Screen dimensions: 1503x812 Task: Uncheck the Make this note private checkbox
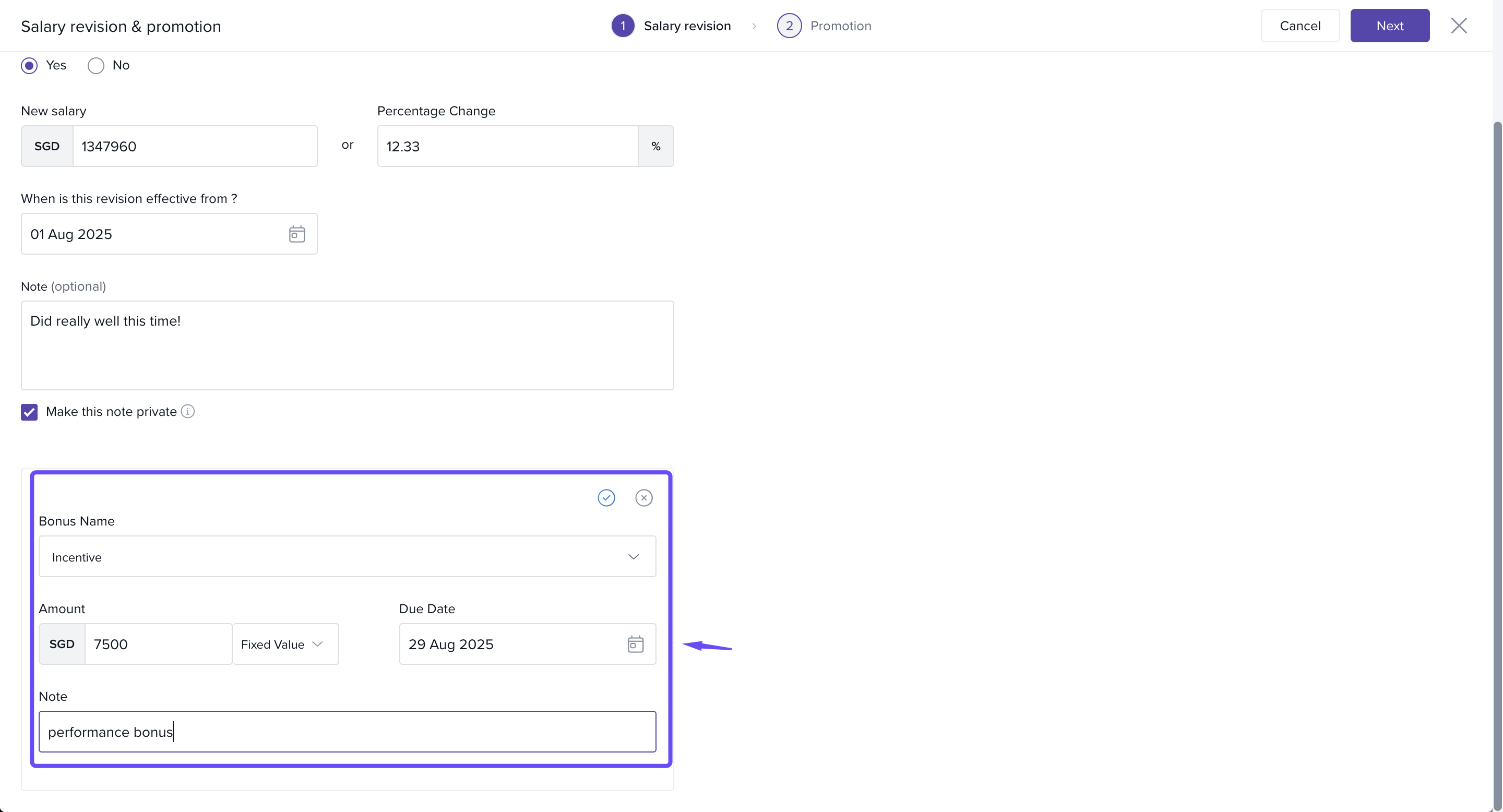29,412
